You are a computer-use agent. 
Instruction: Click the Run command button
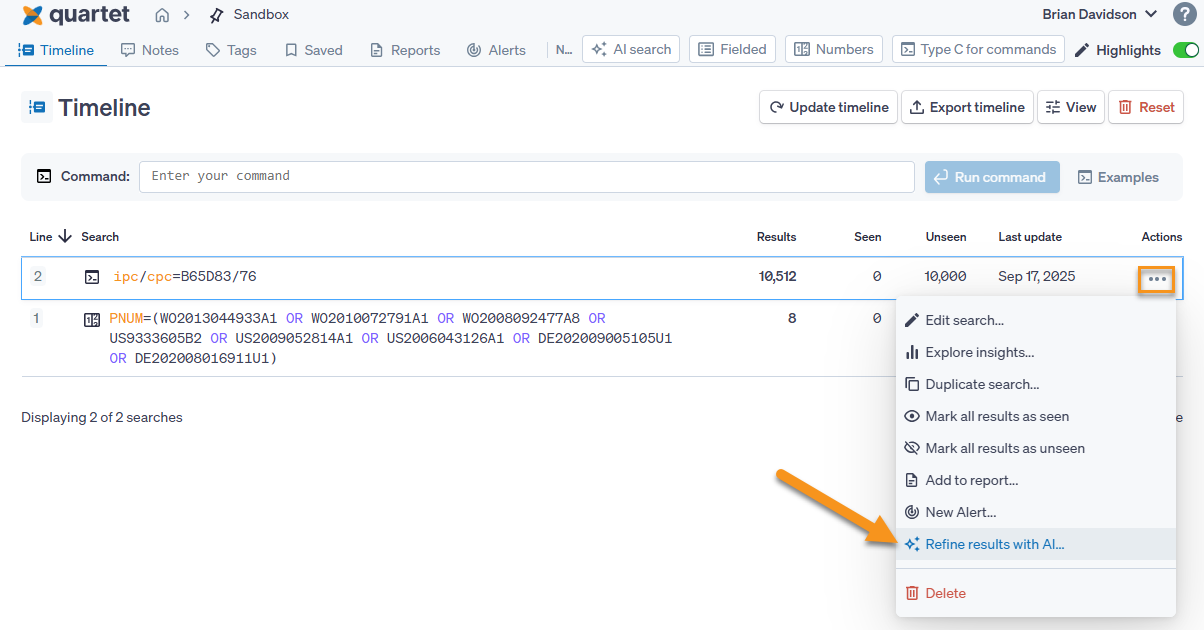[991, 177]
